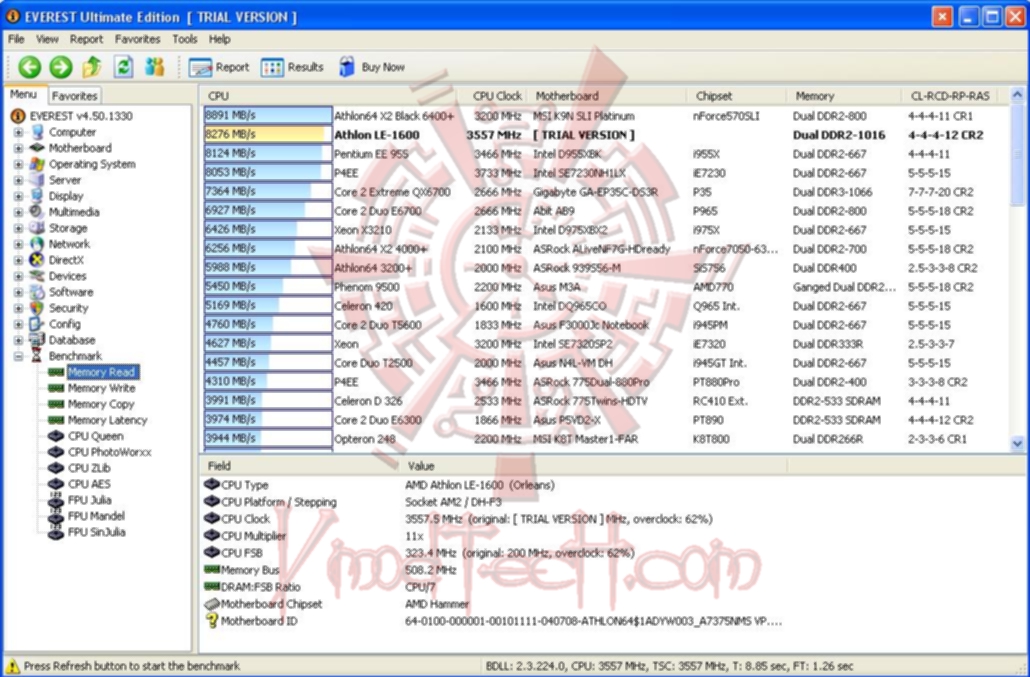The image size is (1030, 677).
Task: Select the DirectX icon in tree
Action: click(37, 260)
